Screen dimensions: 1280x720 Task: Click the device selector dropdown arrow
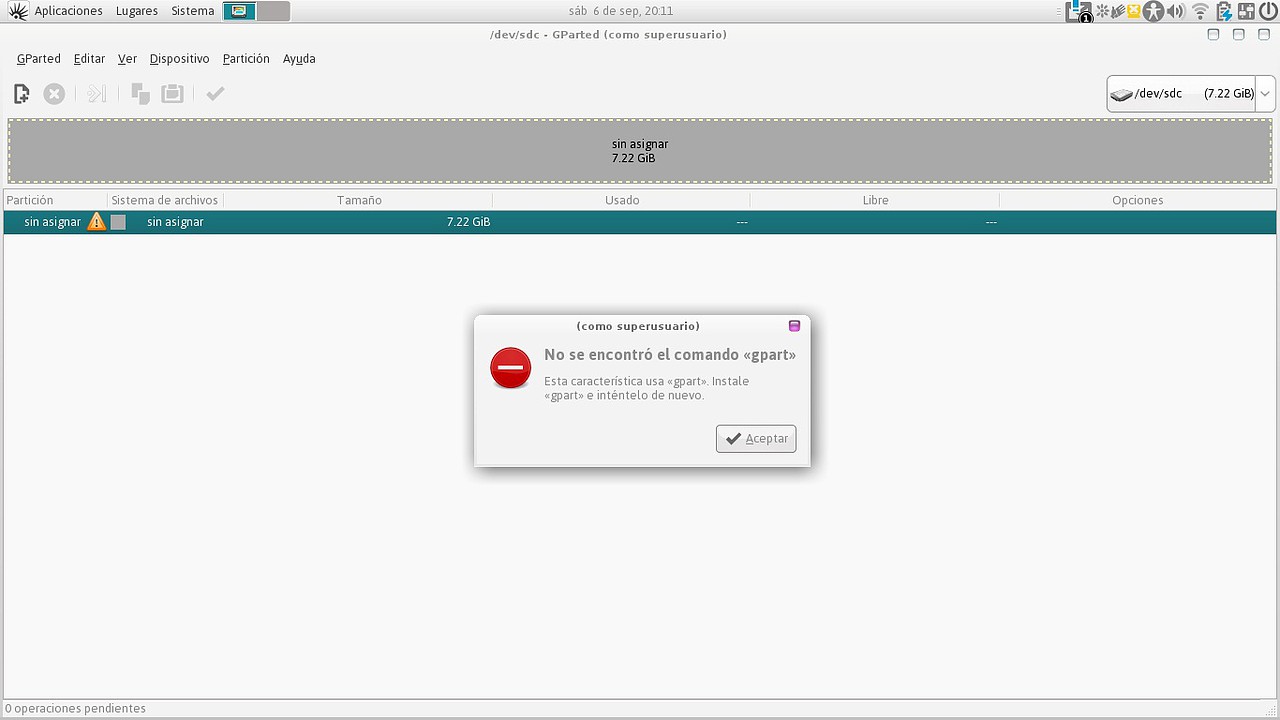pyautogui.click(x=1265, y=94)
